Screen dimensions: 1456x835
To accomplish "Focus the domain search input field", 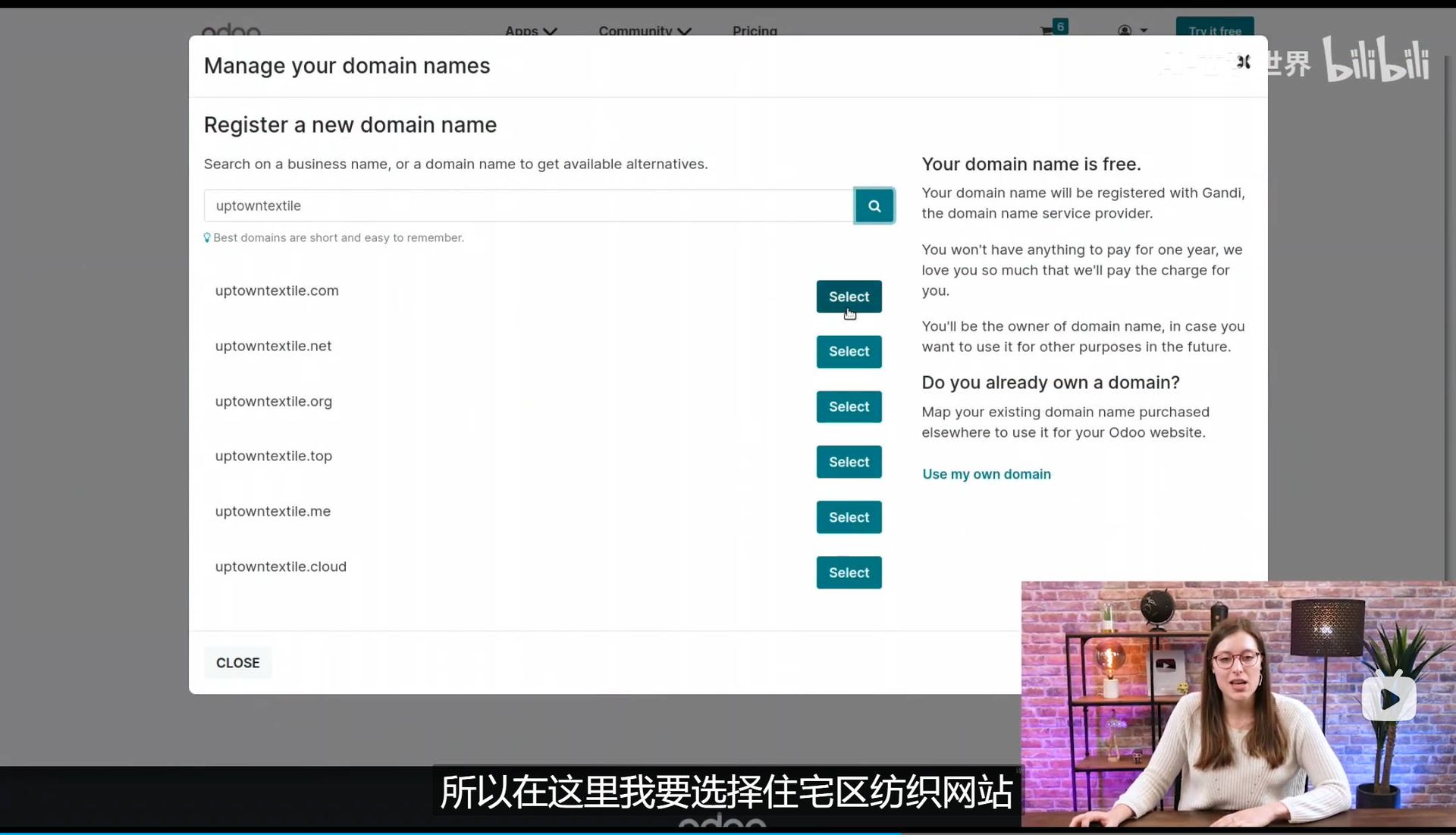I will tap(529, 206).
